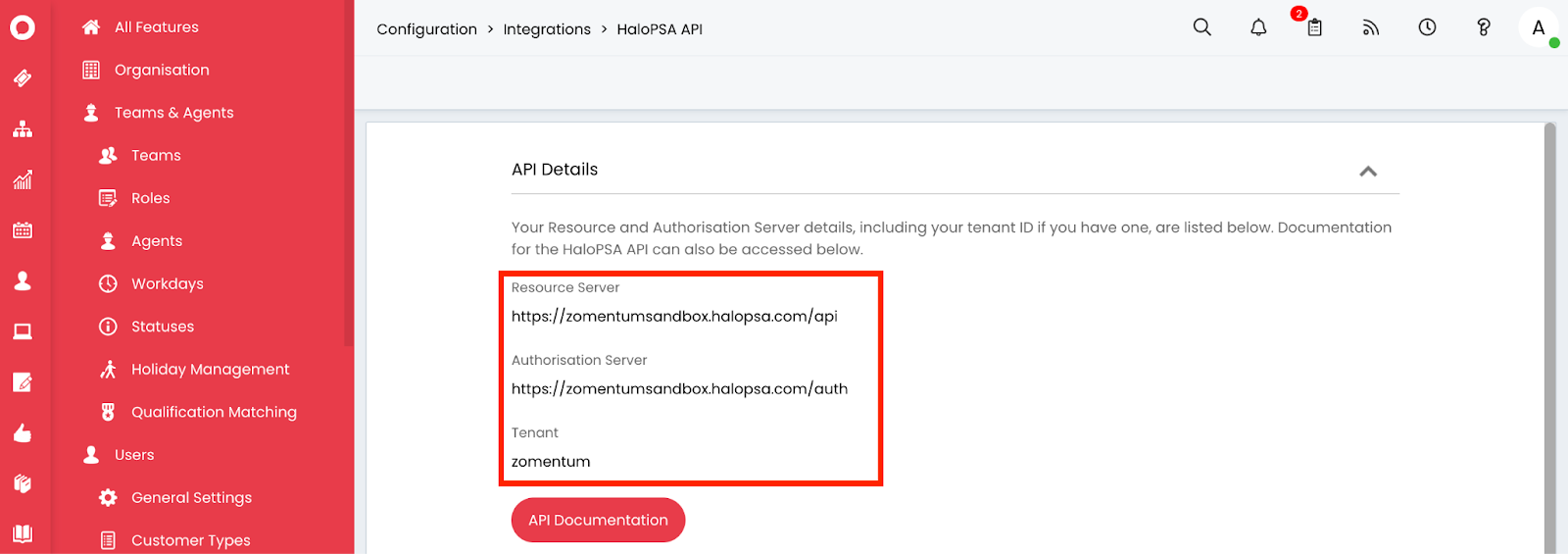Open the organisation hierarchy icon in left rail
The width and height of the screenshot is (1568, 554).
(x=23, y=129)
